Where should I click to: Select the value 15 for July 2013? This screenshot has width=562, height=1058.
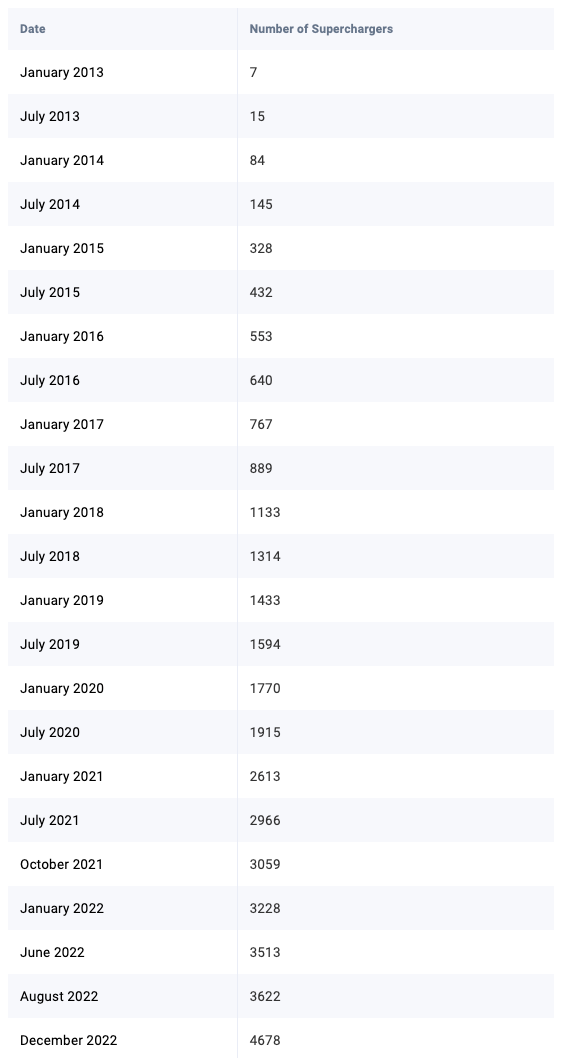point(257,116)
